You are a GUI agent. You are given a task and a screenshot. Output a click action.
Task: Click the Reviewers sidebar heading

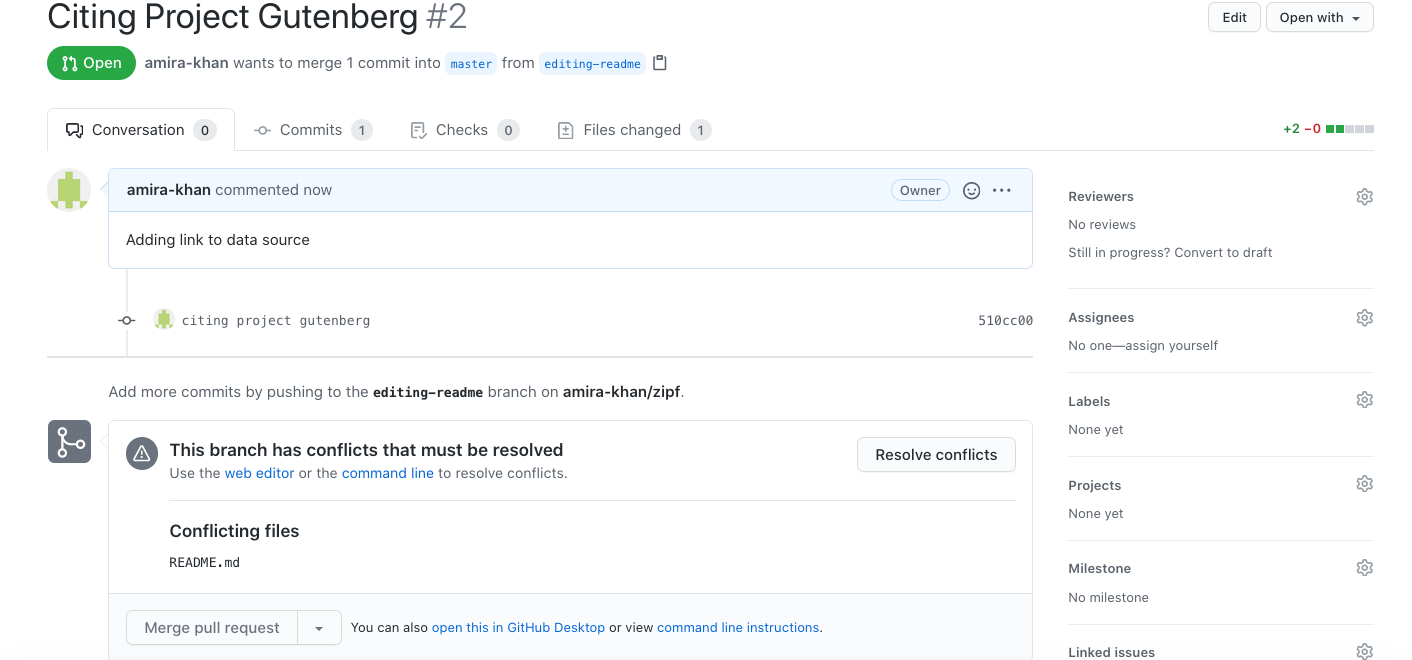click(x=1101, y=197)
